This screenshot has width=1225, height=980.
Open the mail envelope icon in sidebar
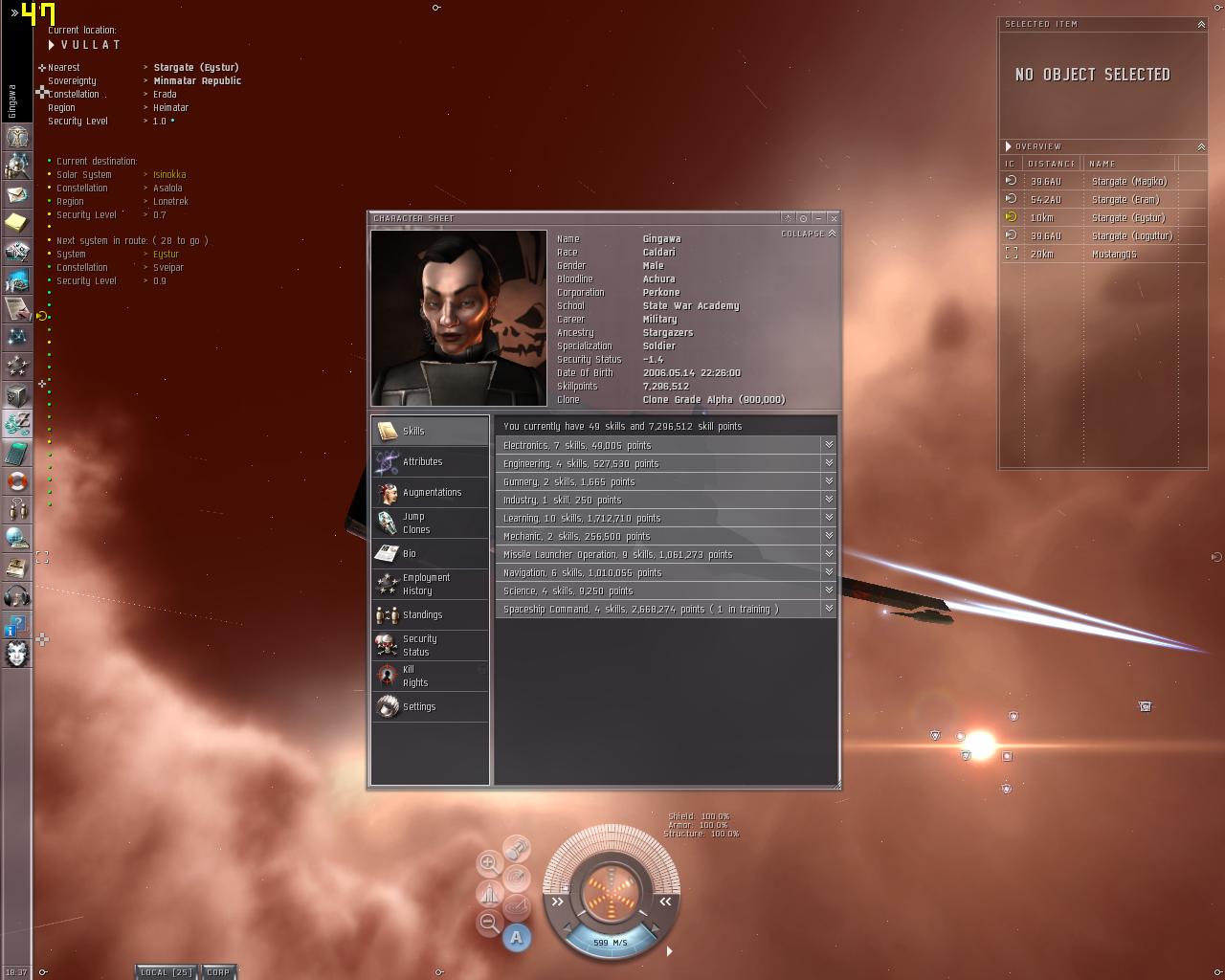click(16, 194)
